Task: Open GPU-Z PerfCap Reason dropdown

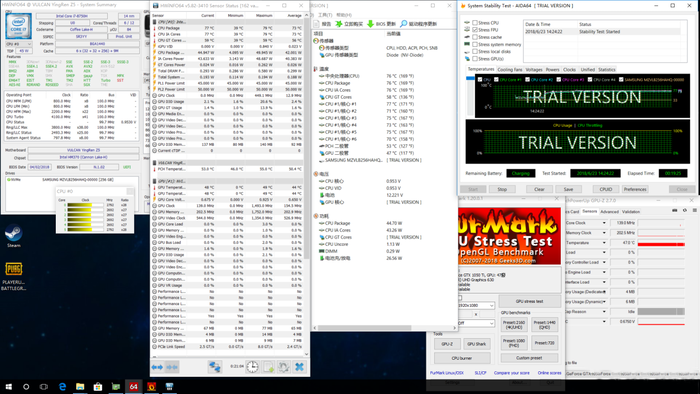Action: point(604,311)
